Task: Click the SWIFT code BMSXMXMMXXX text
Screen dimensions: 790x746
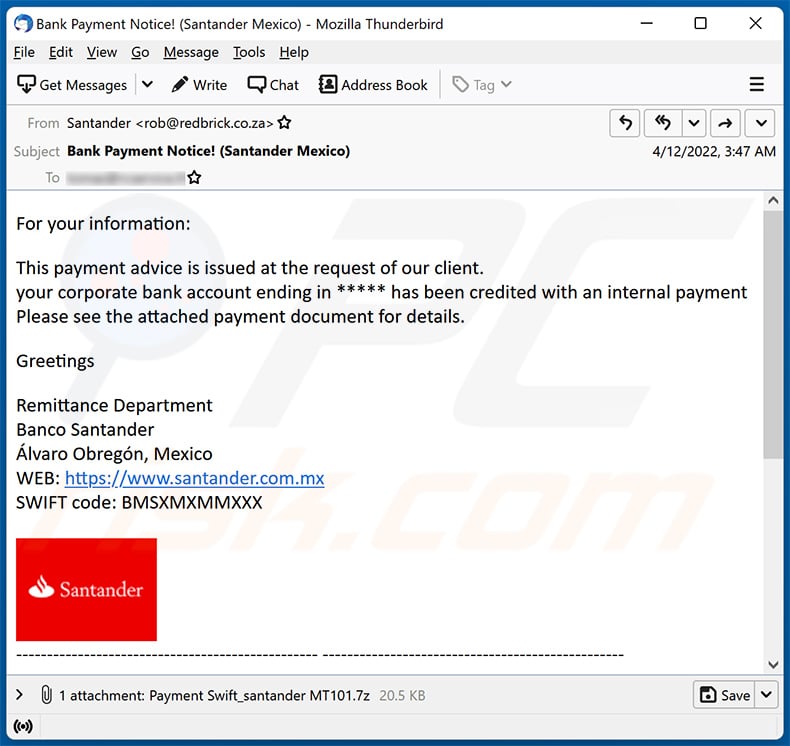Action: point(139,502)
